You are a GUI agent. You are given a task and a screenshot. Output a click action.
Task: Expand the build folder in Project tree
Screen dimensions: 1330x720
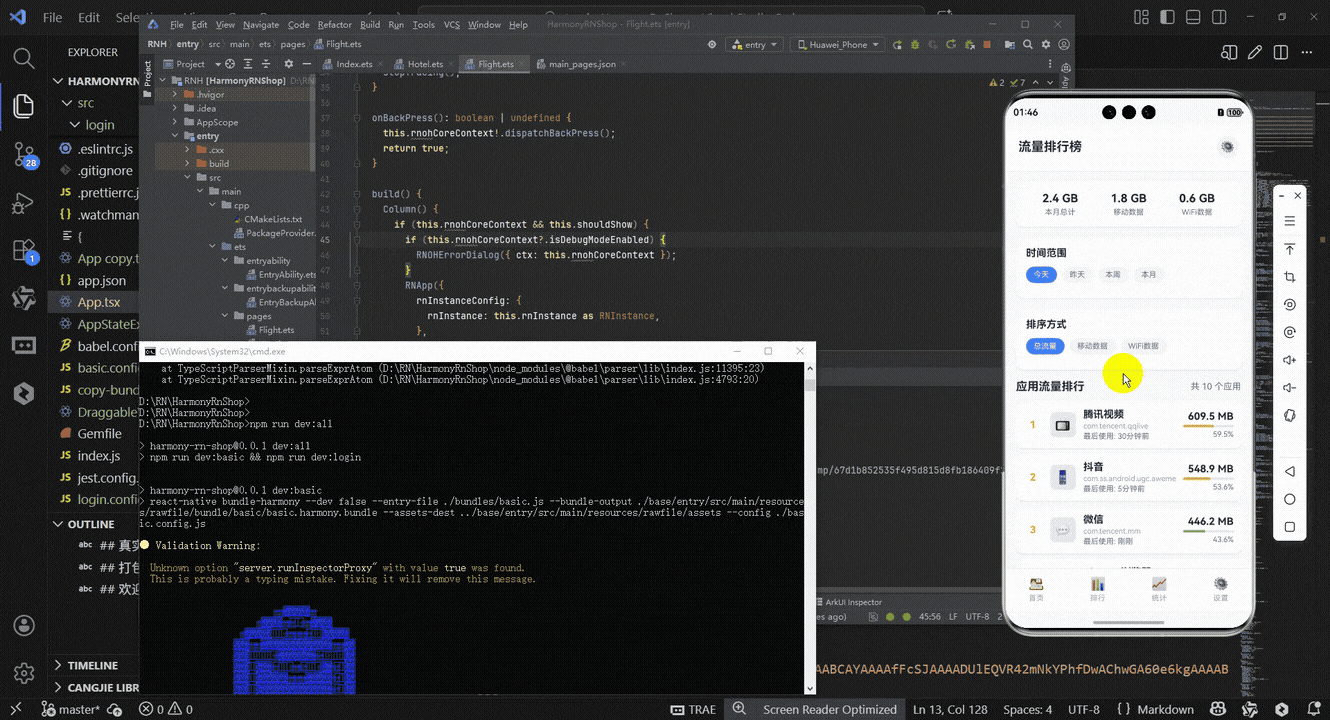click(x=187, y=164)
